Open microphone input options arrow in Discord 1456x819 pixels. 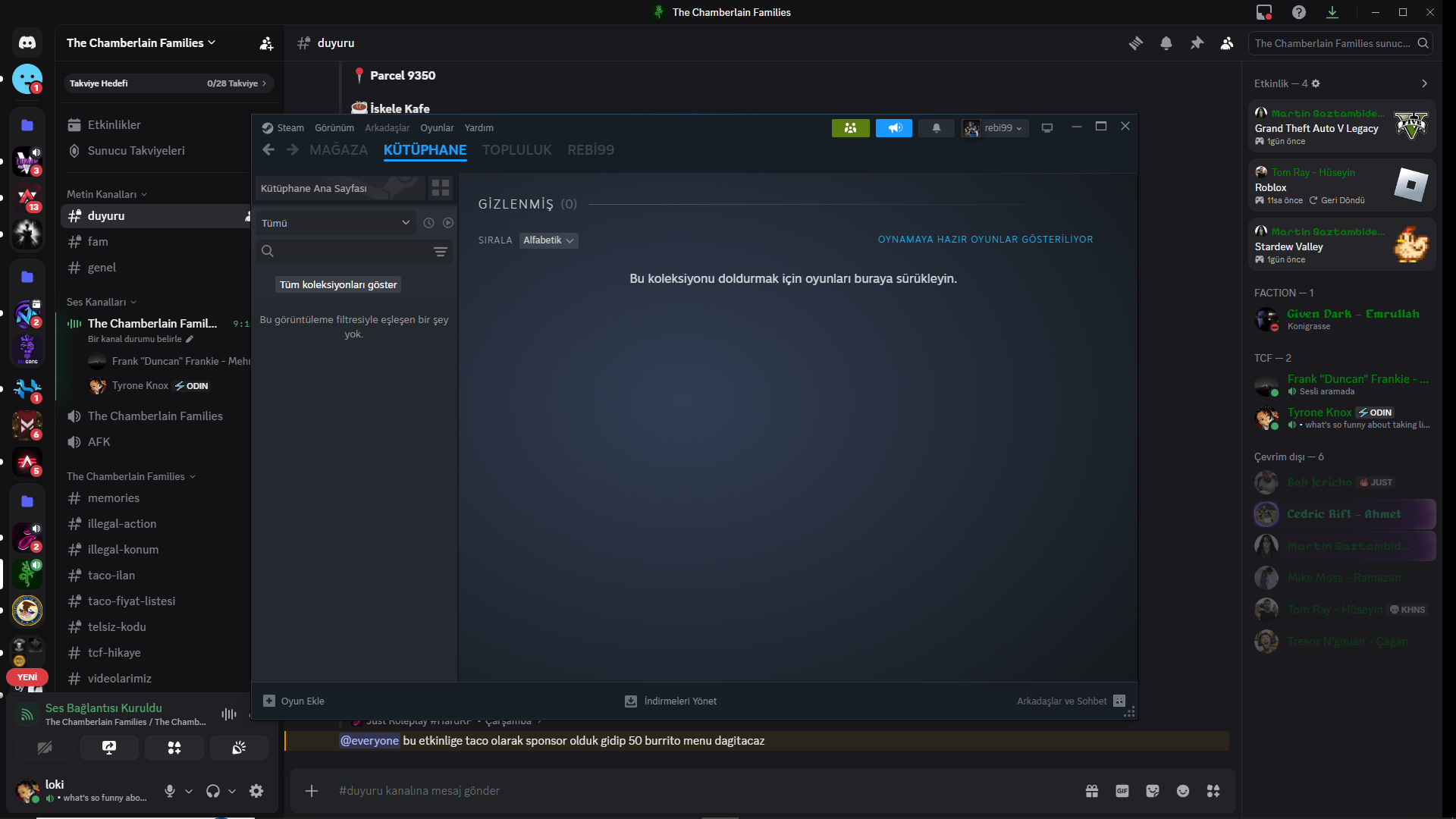pos(189,791)
